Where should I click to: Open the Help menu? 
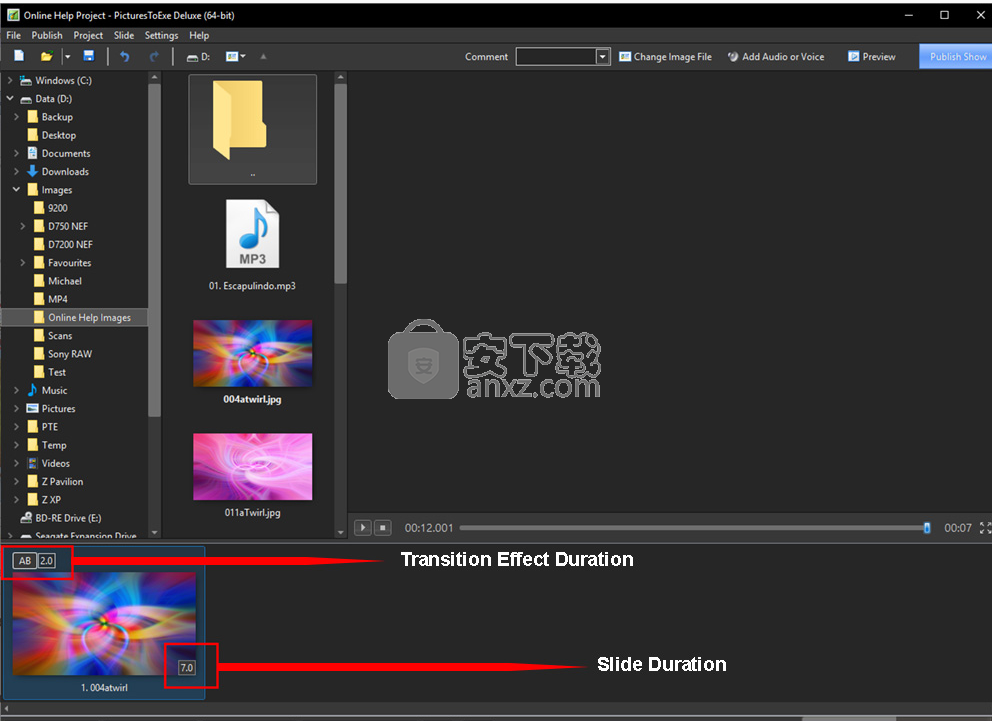pos(199,35)
